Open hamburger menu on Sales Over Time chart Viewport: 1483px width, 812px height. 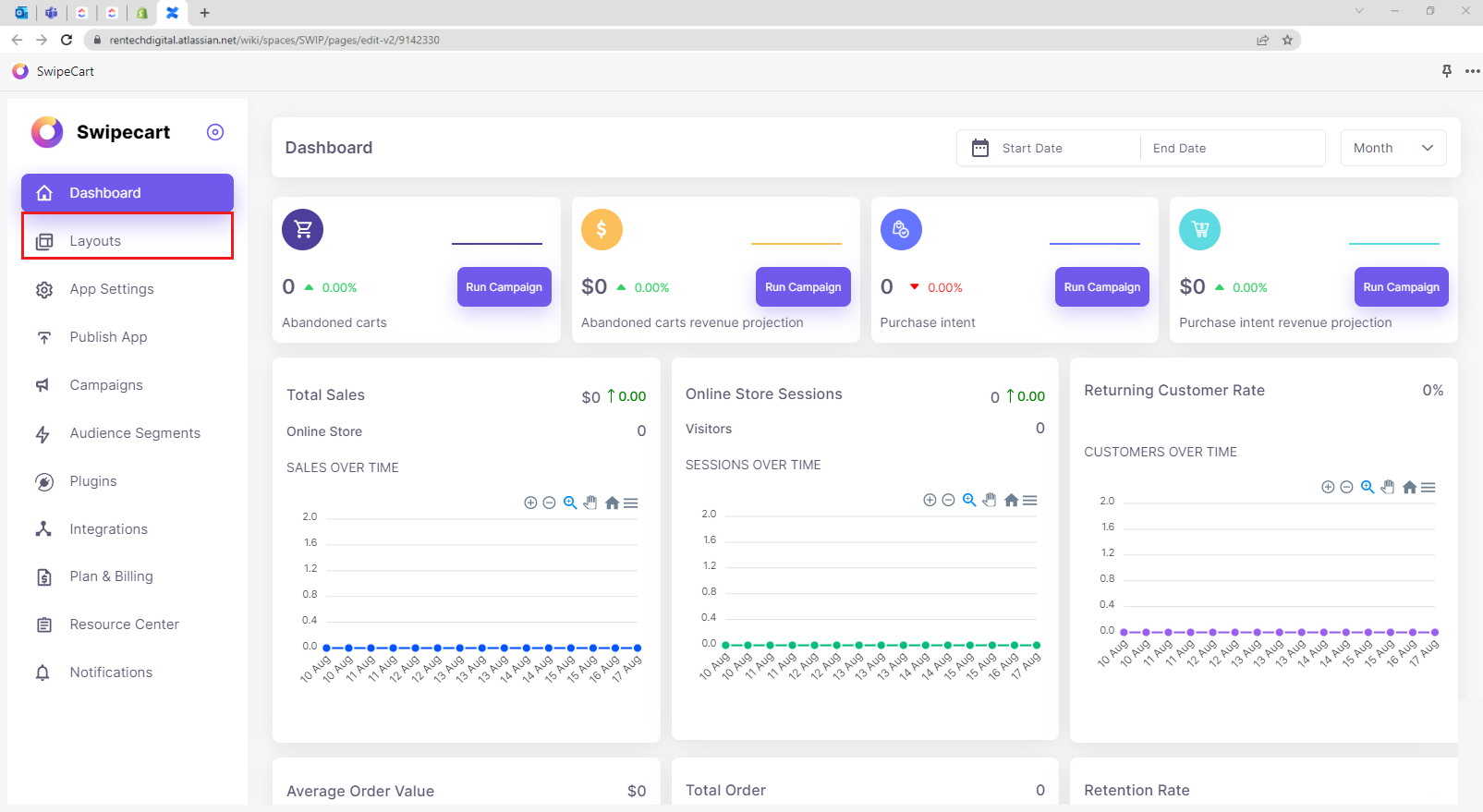pos(631,503)
